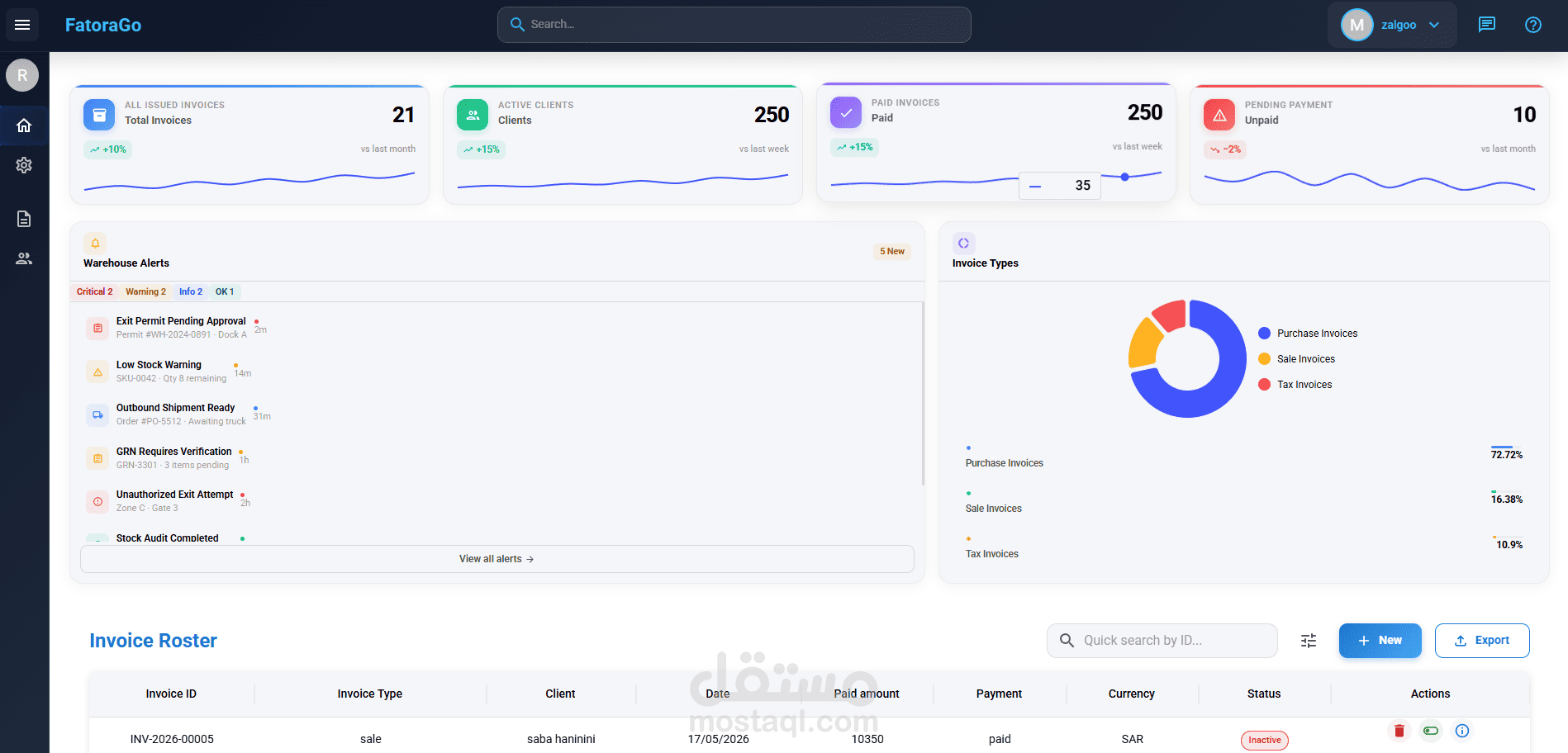The height and width of the screenshot is (753, 1568).
Task: Go to the Home dashboard sidebar icon
Action: [24, 125]
